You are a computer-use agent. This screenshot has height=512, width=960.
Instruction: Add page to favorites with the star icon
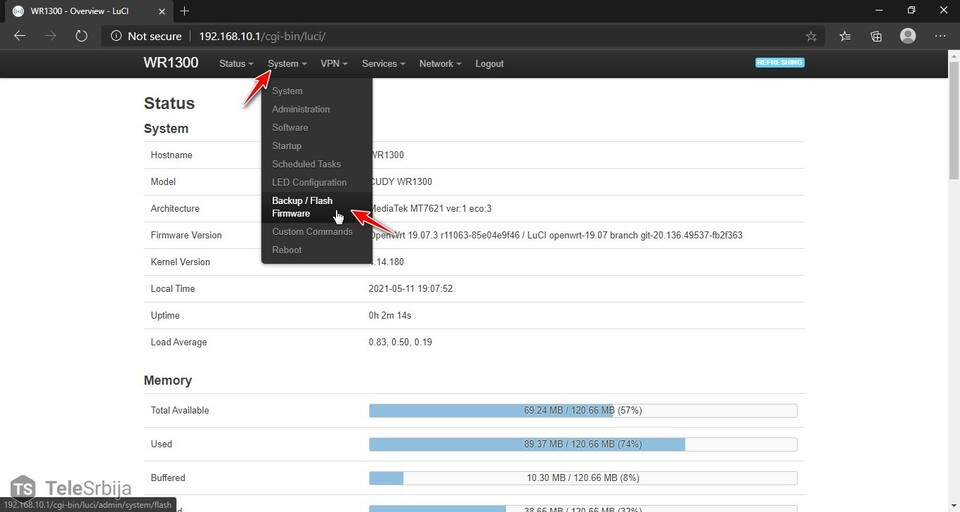point(811,37)
